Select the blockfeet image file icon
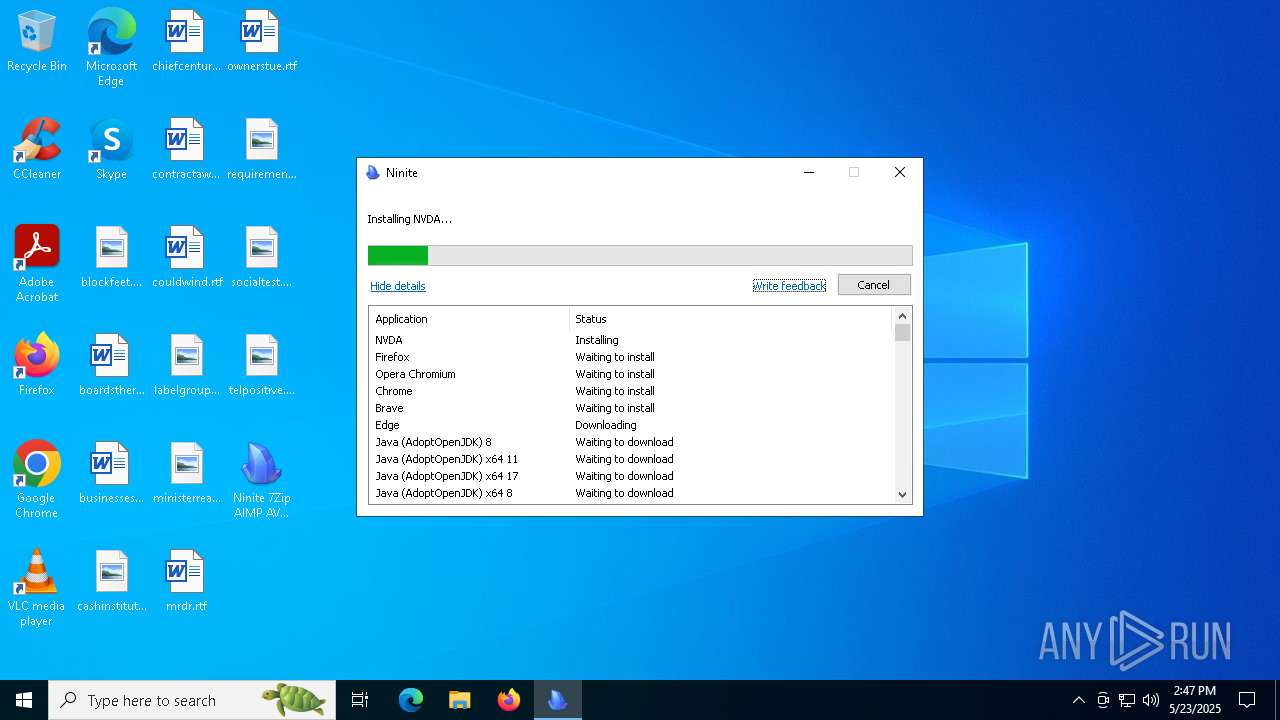 tap(111, 258)
